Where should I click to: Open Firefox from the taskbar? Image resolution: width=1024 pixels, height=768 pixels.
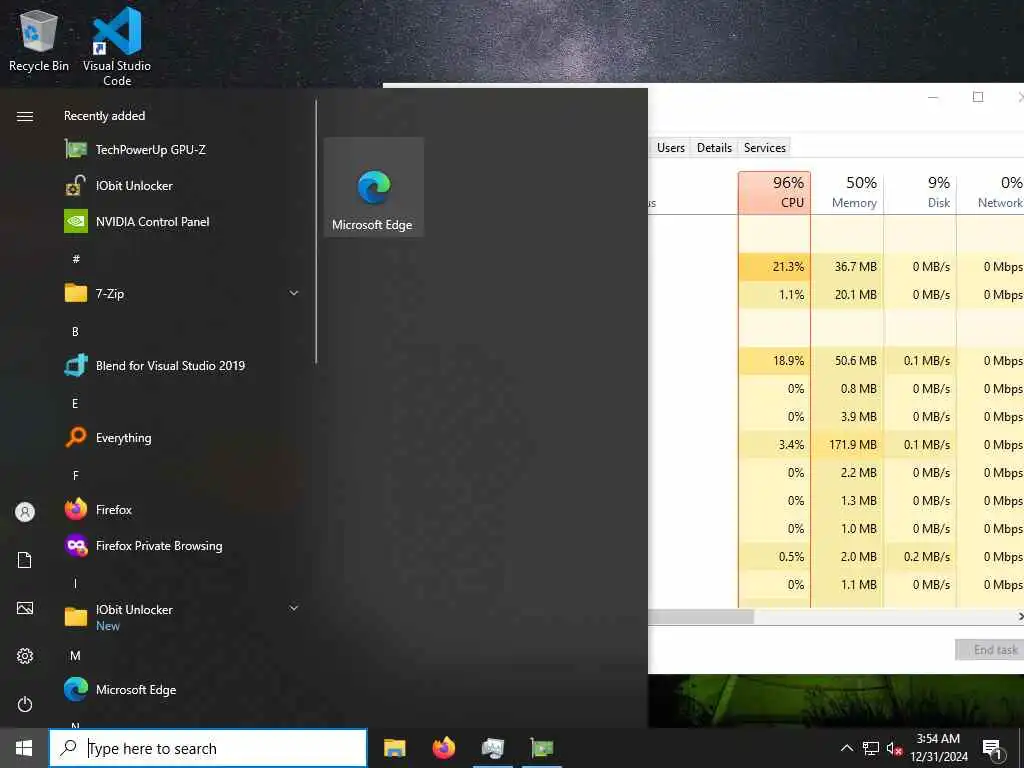tap(443, 748)
